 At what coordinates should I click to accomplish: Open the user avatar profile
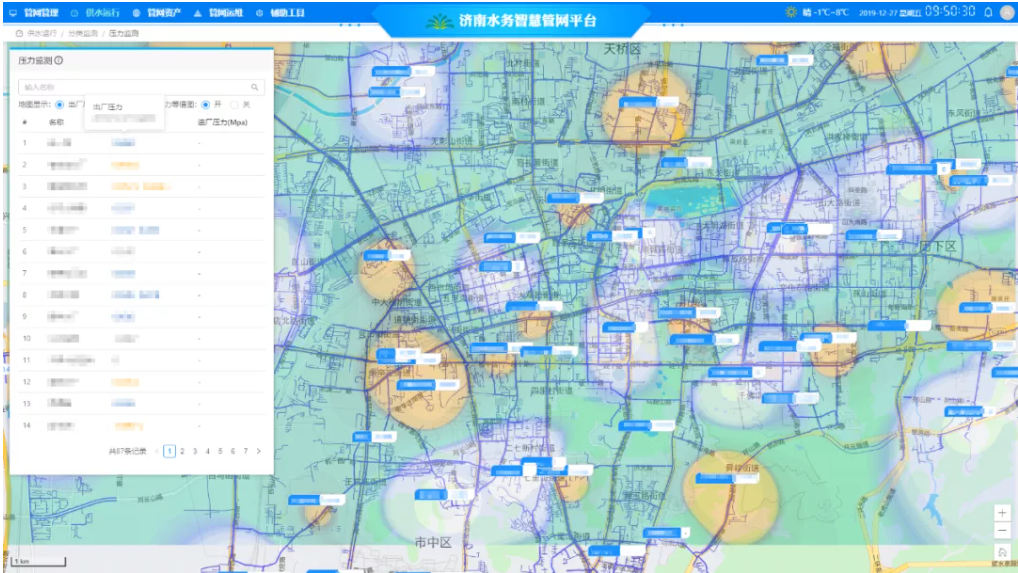click(1007, 12)
